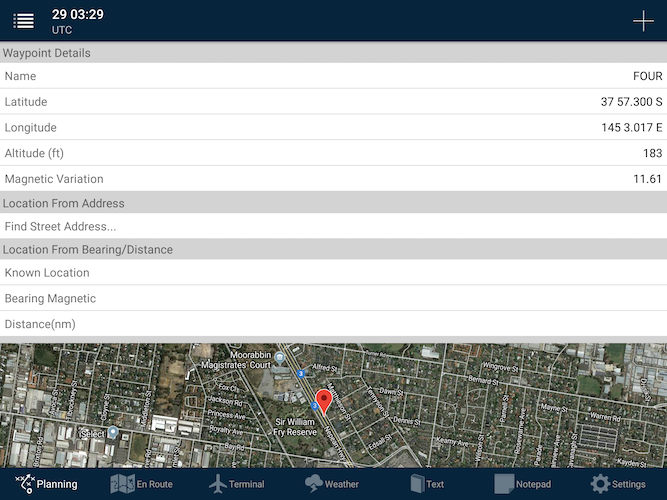This screenshot has height=500, width=667.
Task: Click the Magnetic Variation label
Action: tap(54, 179)
